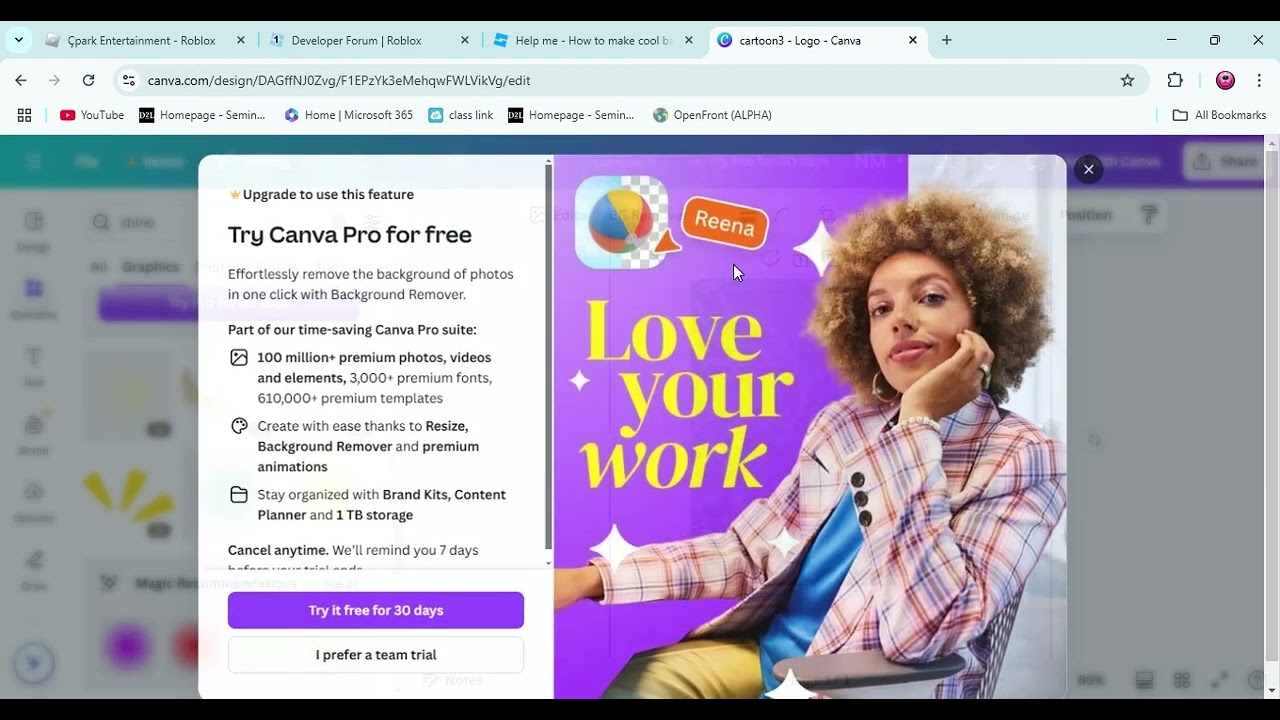This screenshot has height=720, width=1280.
Task: Open the YouTube bookmark
Action: coord(92,115)
